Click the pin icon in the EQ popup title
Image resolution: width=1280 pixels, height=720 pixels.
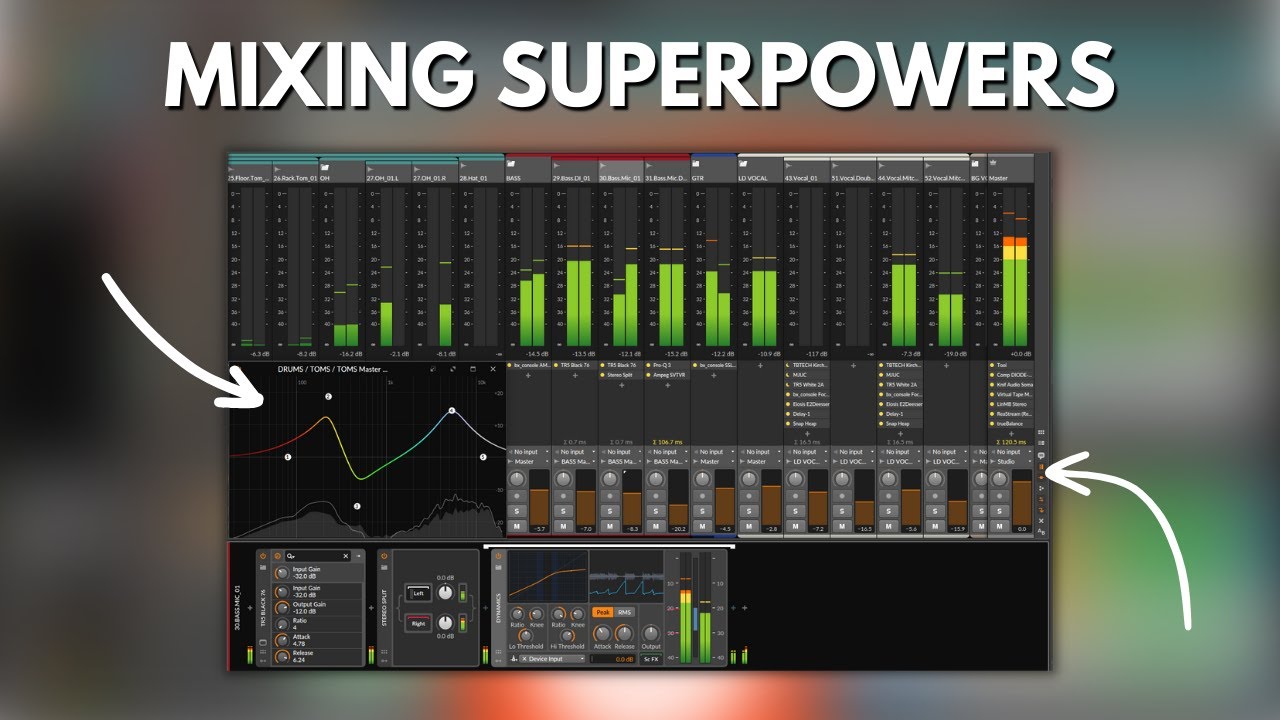[433, 369]
